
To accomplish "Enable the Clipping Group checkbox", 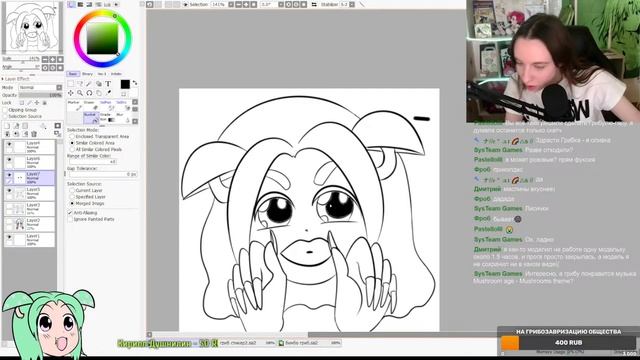I will pos(5,110).
